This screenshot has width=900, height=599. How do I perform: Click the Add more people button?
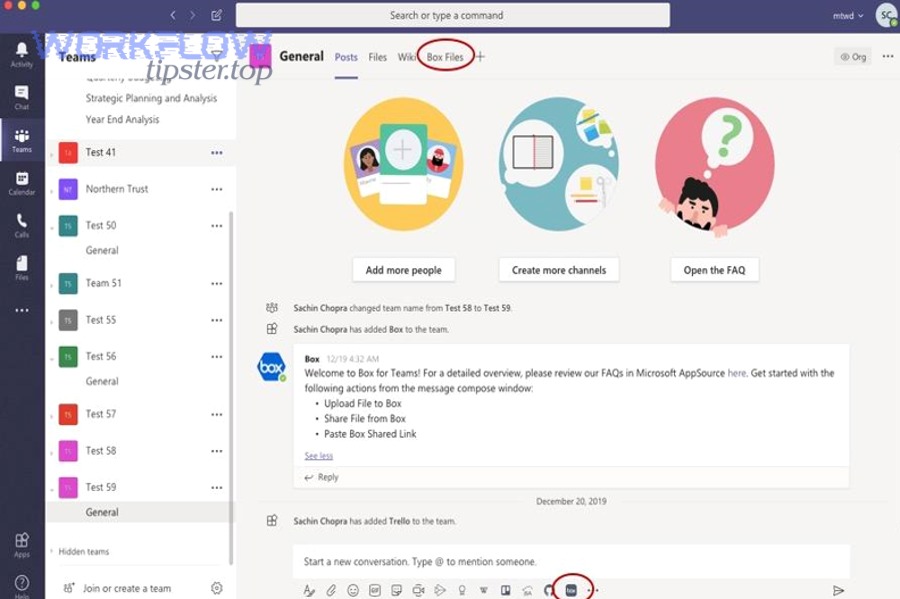[404, 270]
